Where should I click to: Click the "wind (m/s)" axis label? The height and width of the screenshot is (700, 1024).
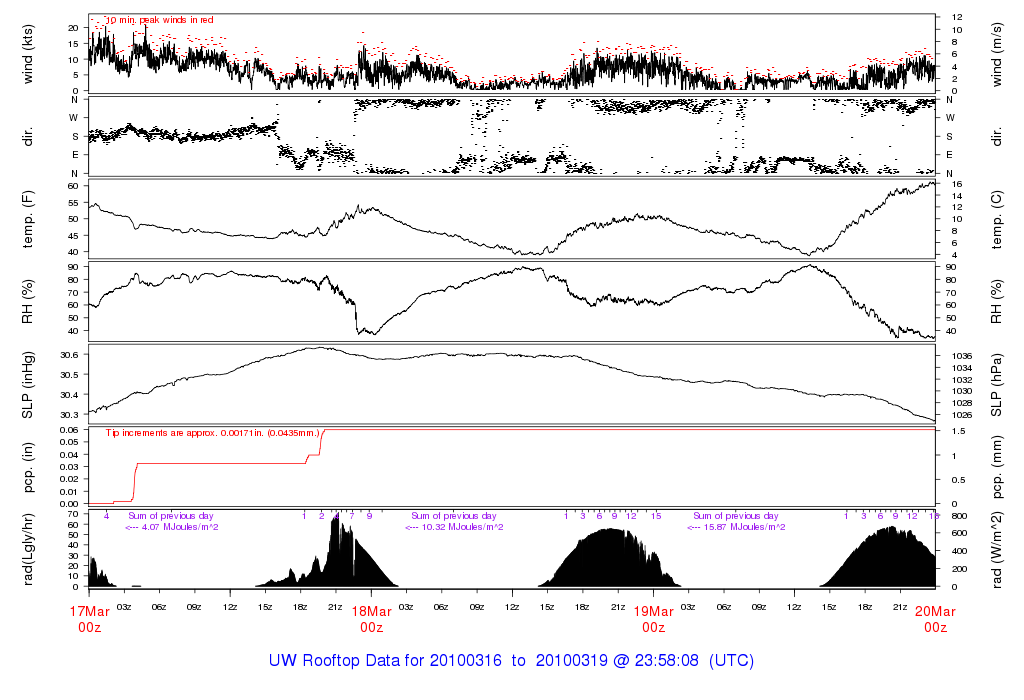click(997, 54)
